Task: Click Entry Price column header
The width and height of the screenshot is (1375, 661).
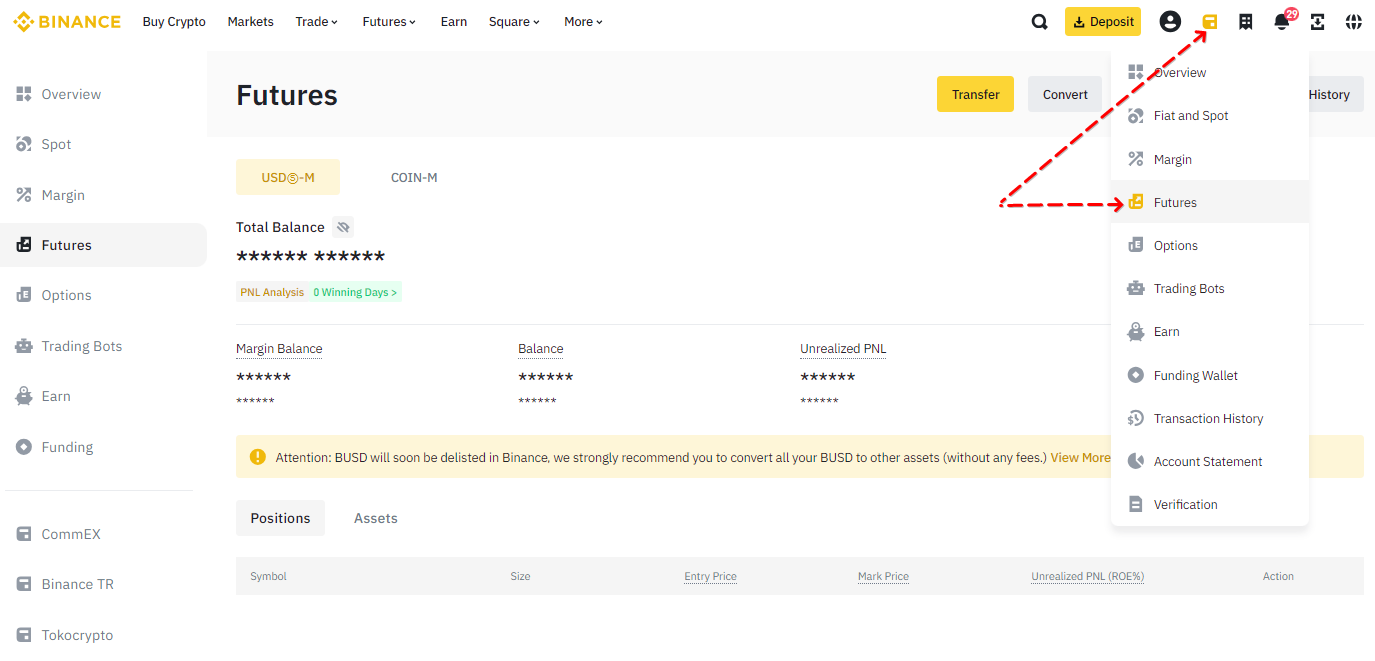Action: click(x=710, y=576)
